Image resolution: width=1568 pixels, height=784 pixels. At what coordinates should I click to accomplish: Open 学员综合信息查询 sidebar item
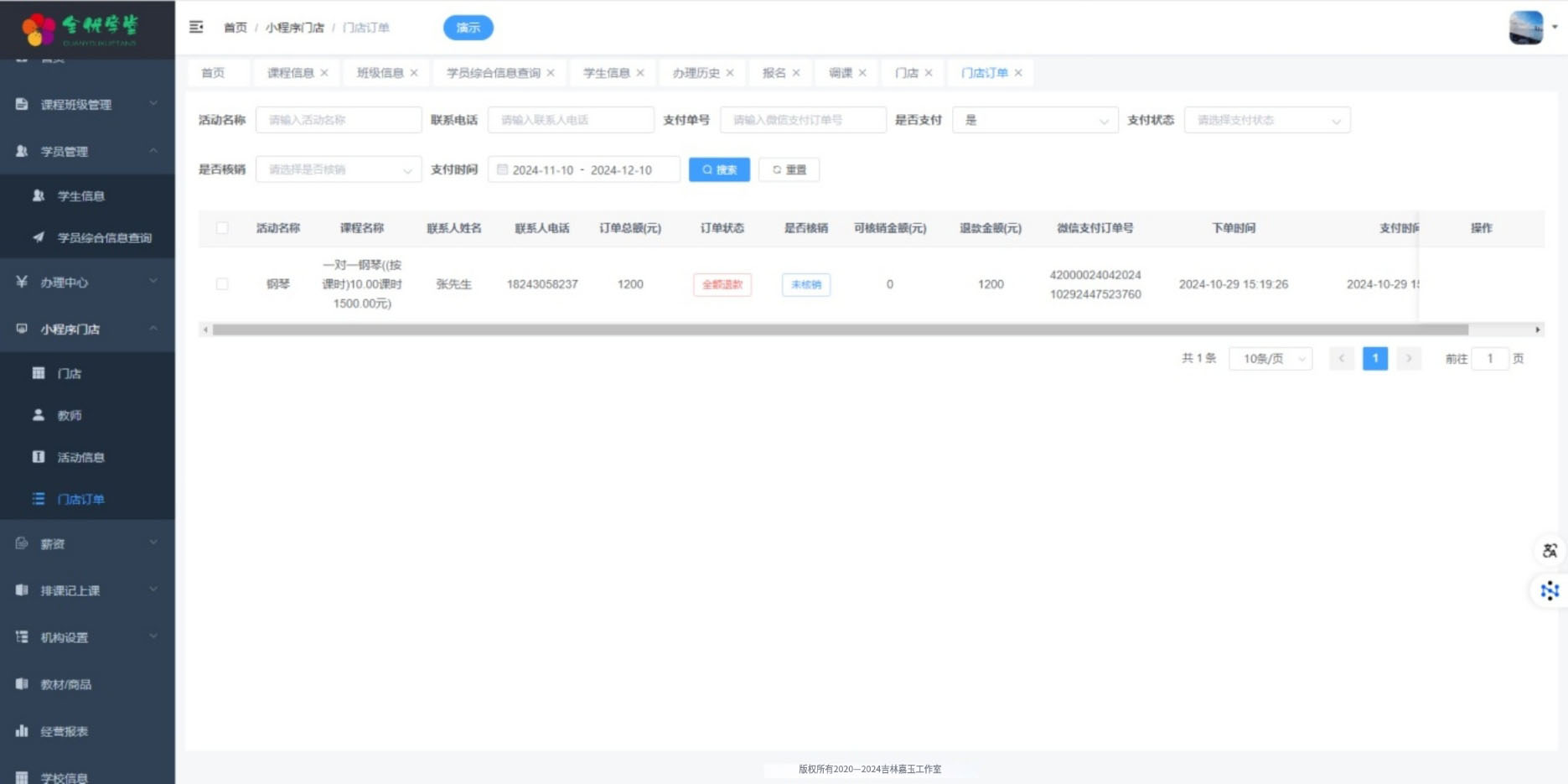(104, 238)
